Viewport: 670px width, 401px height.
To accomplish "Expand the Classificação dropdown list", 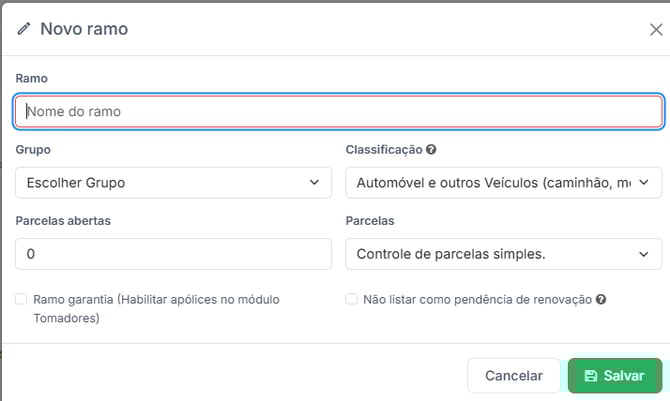I will (503, 183).
